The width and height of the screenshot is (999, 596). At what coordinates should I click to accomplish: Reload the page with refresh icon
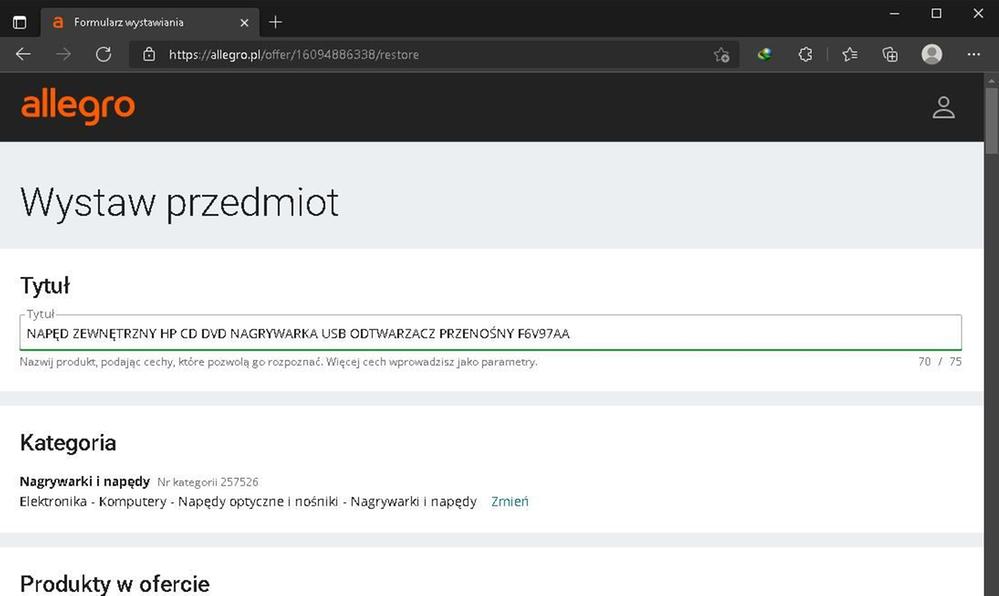tap(104, 54)
